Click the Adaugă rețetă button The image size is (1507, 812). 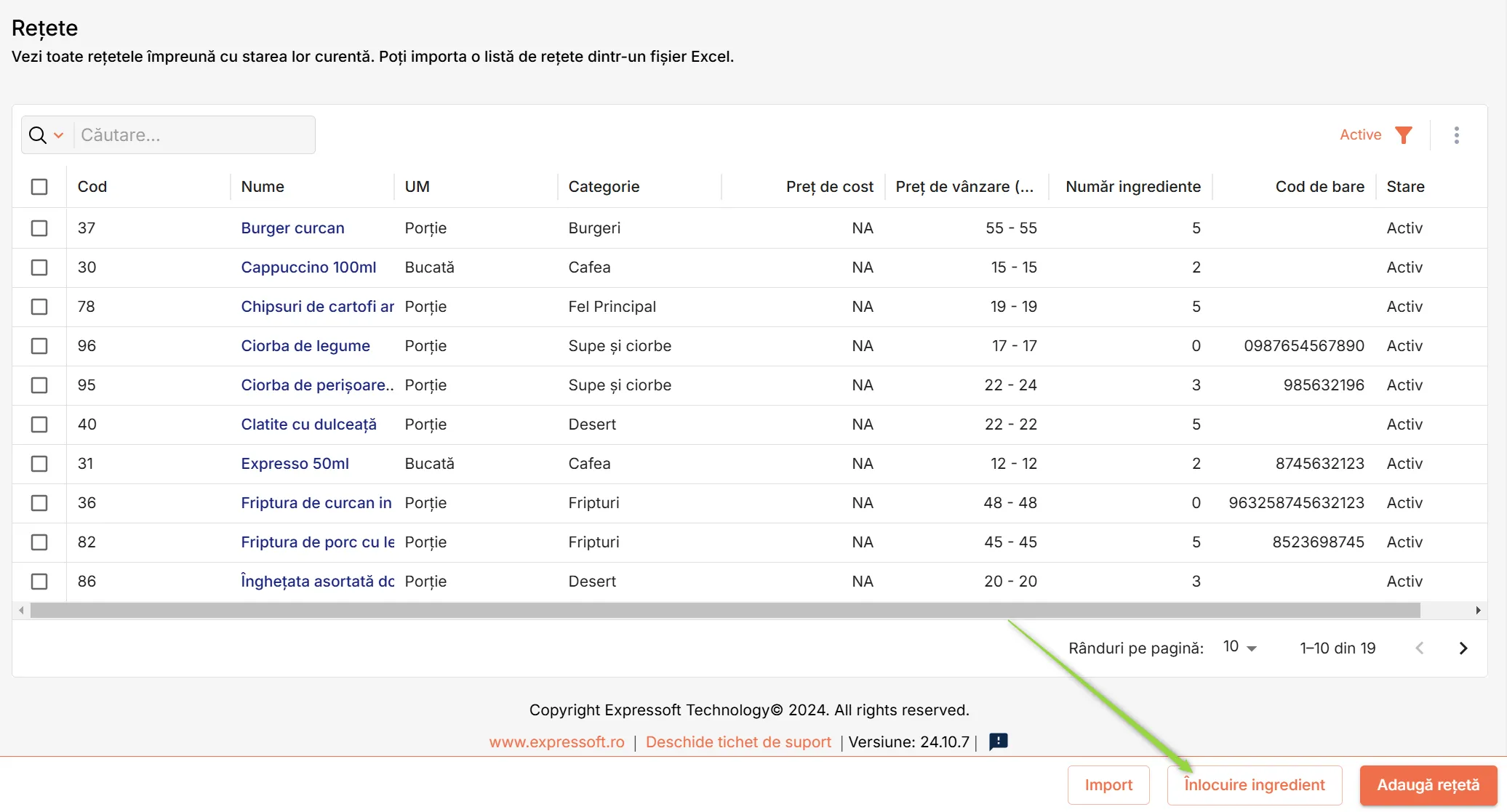[x=1428, y=785]
